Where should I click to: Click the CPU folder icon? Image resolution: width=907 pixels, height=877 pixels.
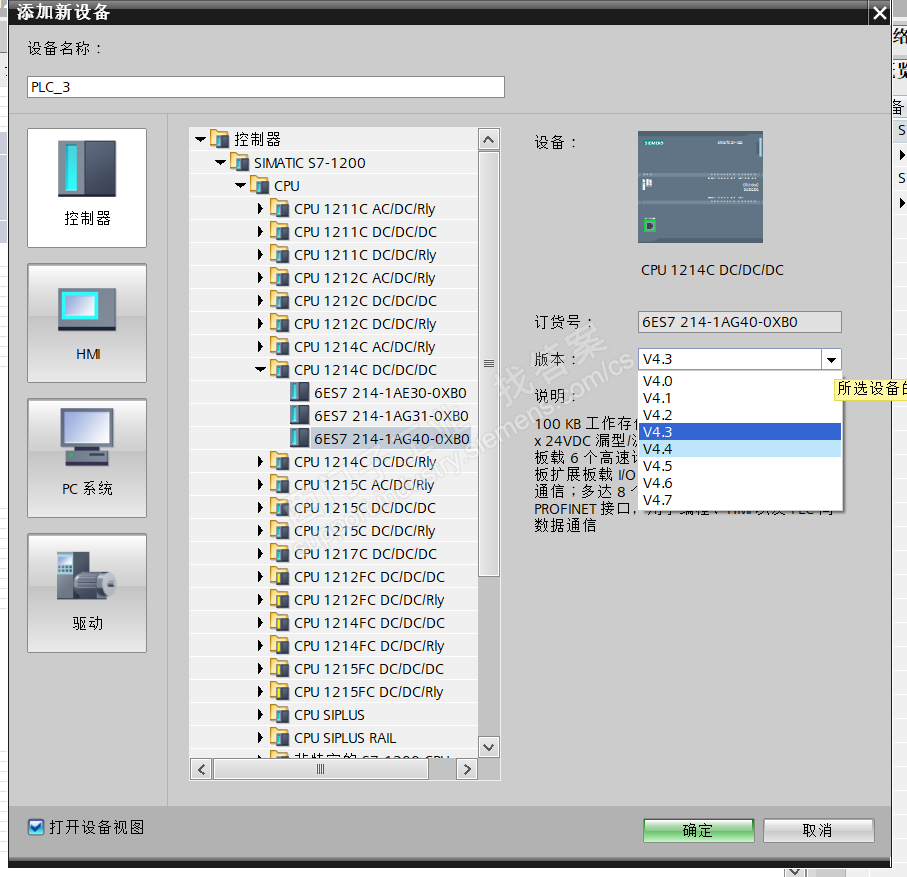pyautogui.click(x=259, y=185)
